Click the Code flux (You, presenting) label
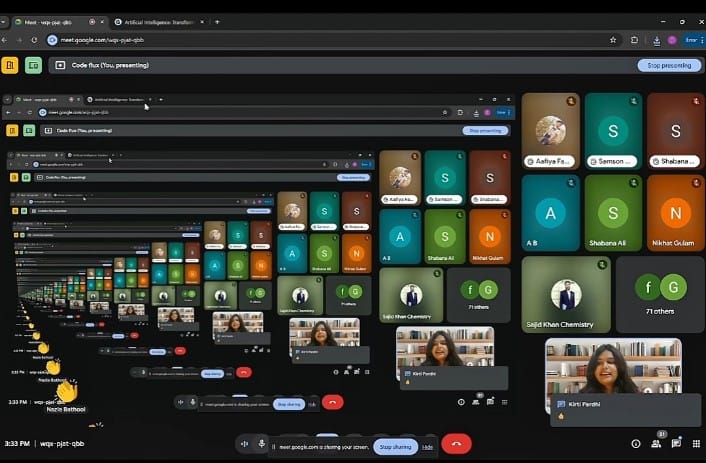The height and width of the screenshot is (463, 706). pyautogui.click(x=110, y=65)
